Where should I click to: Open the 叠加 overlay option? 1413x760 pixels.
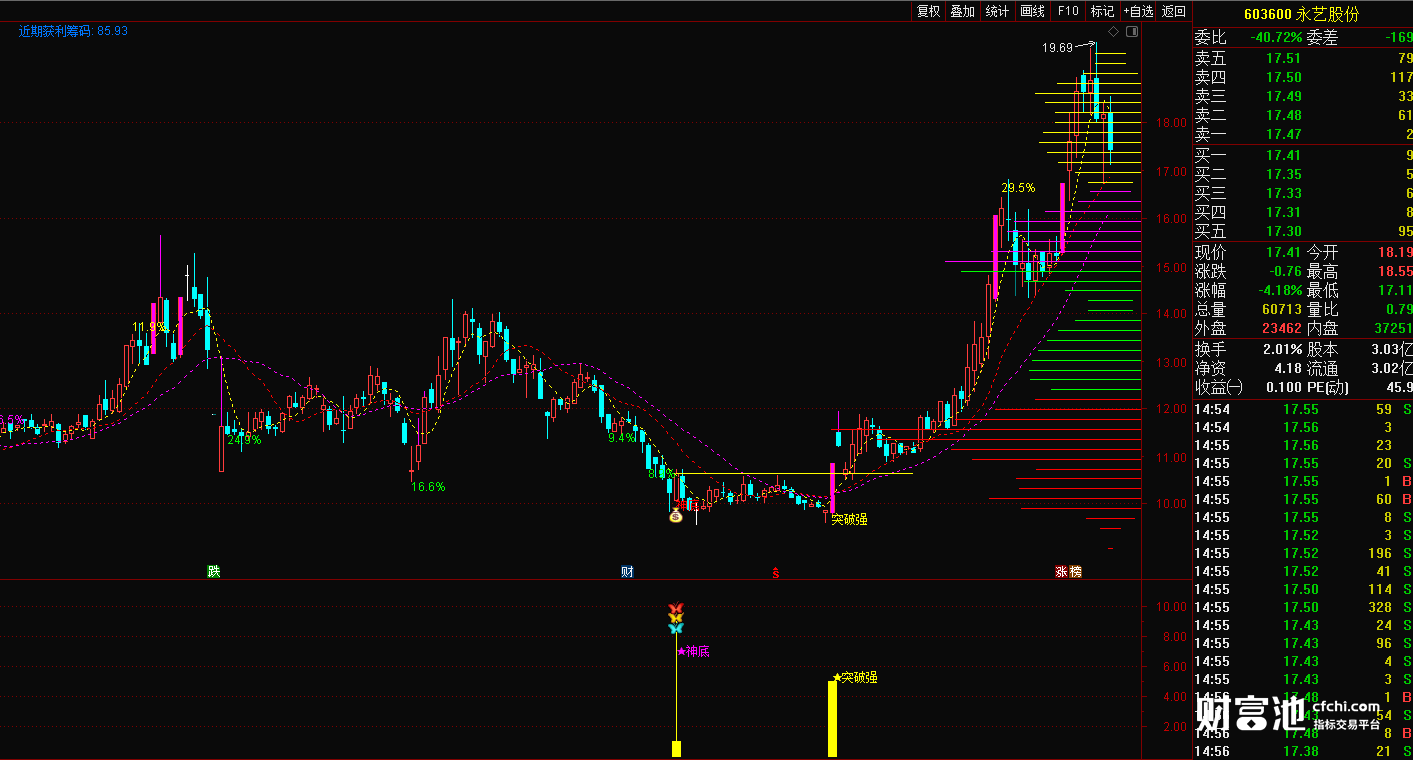[x=962, y=11]
